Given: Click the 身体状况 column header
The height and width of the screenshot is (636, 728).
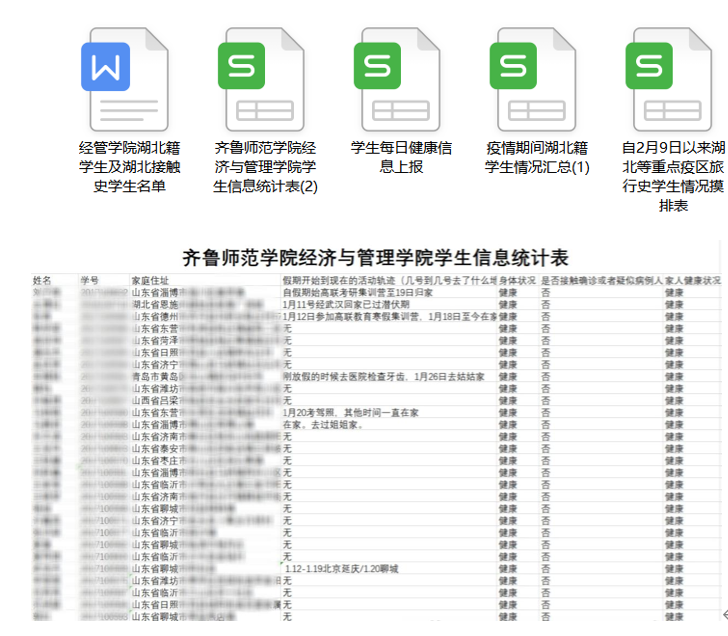Looking at the screenshot, I should [517, 281].
